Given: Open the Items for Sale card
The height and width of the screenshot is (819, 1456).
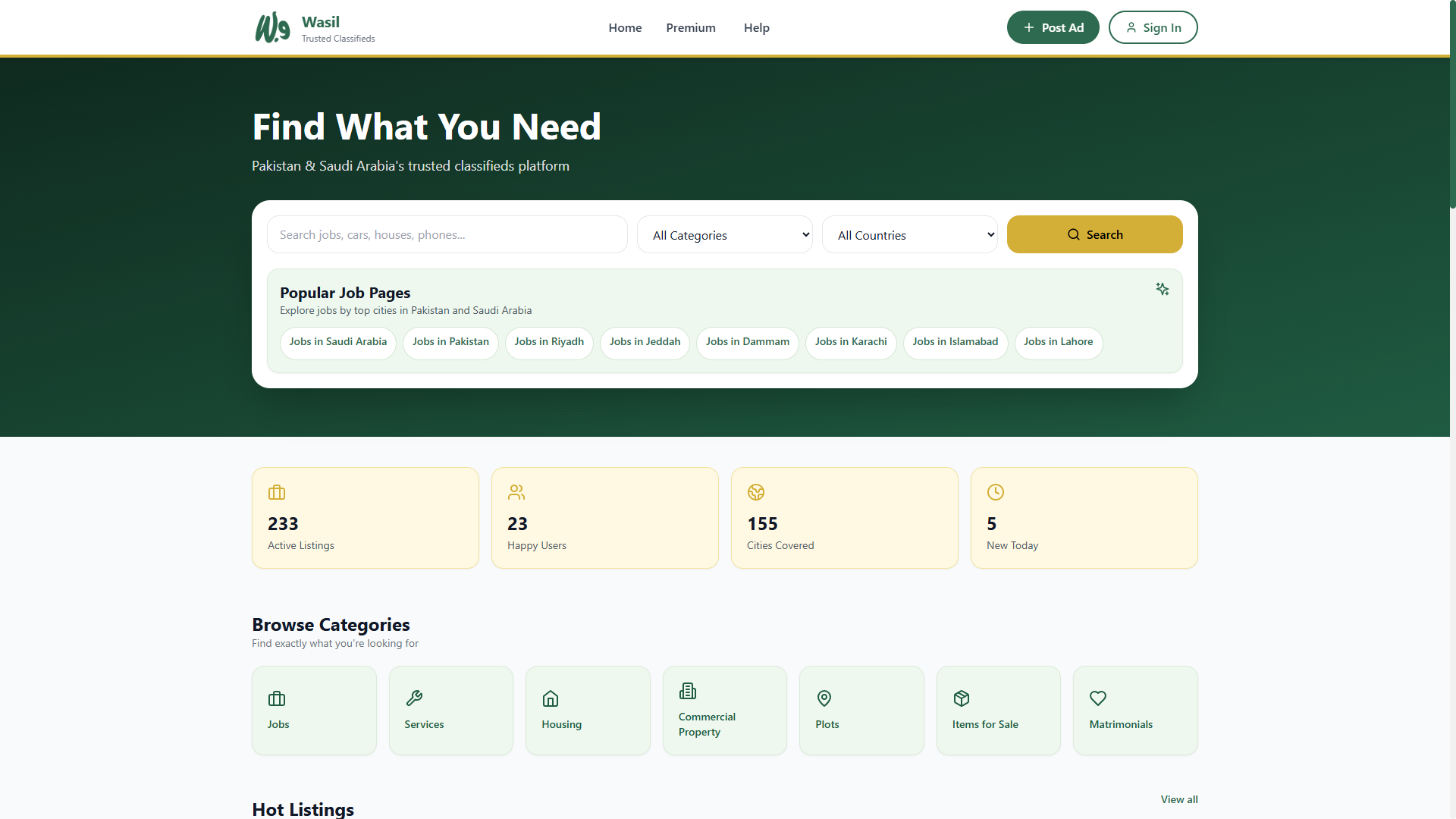Looking at the screenshot, I should (x=999, y=711).
